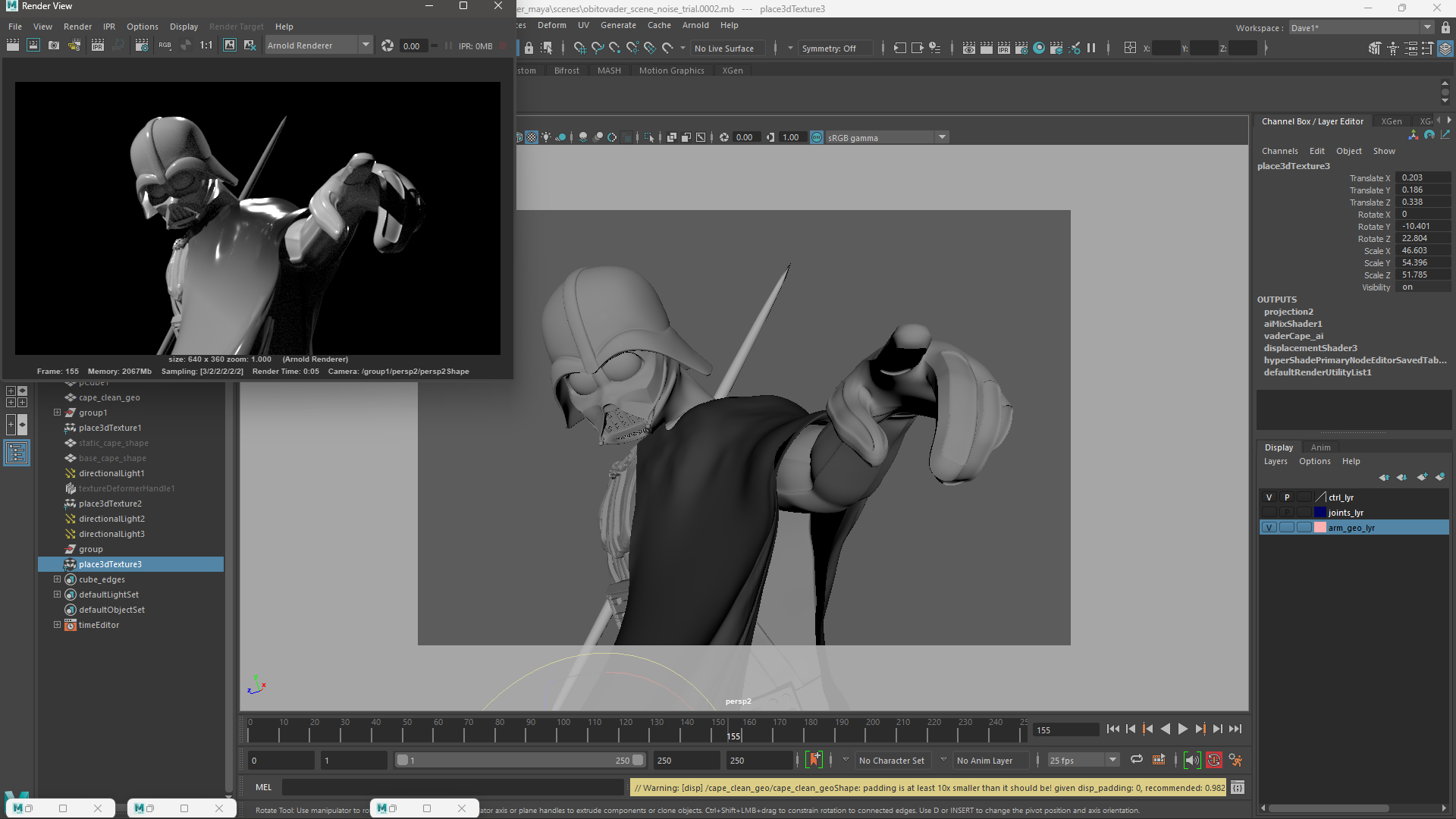Viewport: 1456px width, 819px height.
Task: Toggle the audio mute speaker button
Action: coord(1192,760)
